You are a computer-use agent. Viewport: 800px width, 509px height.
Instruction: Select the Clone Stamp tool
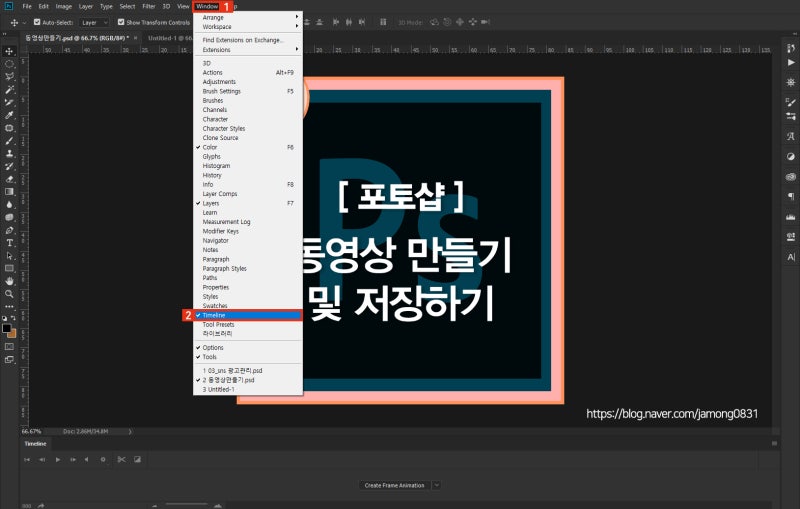click(9, 153)
